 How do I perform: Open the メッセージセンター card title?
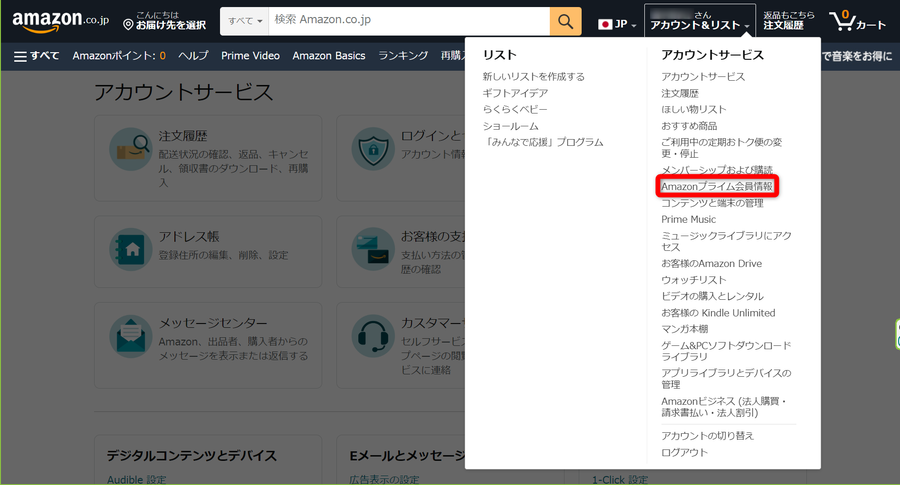coord(213,323)
